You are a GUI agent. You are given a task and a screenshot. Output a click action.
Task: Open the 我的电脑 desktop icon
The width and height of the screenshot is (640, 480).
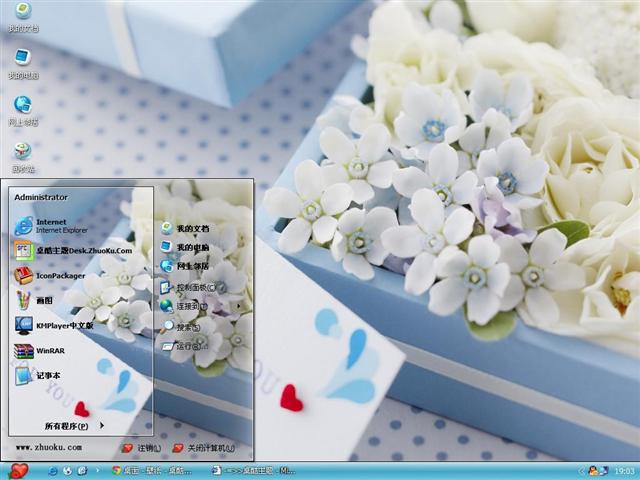23,63
